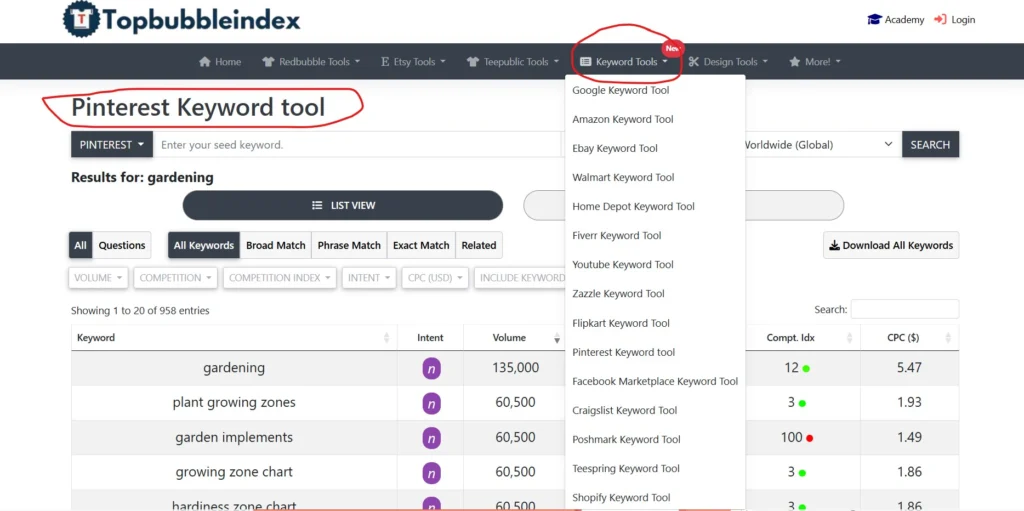Click the intent badge for gardening
The height and width of the screenshot is (511, 1024).
[x=431, y=369]
